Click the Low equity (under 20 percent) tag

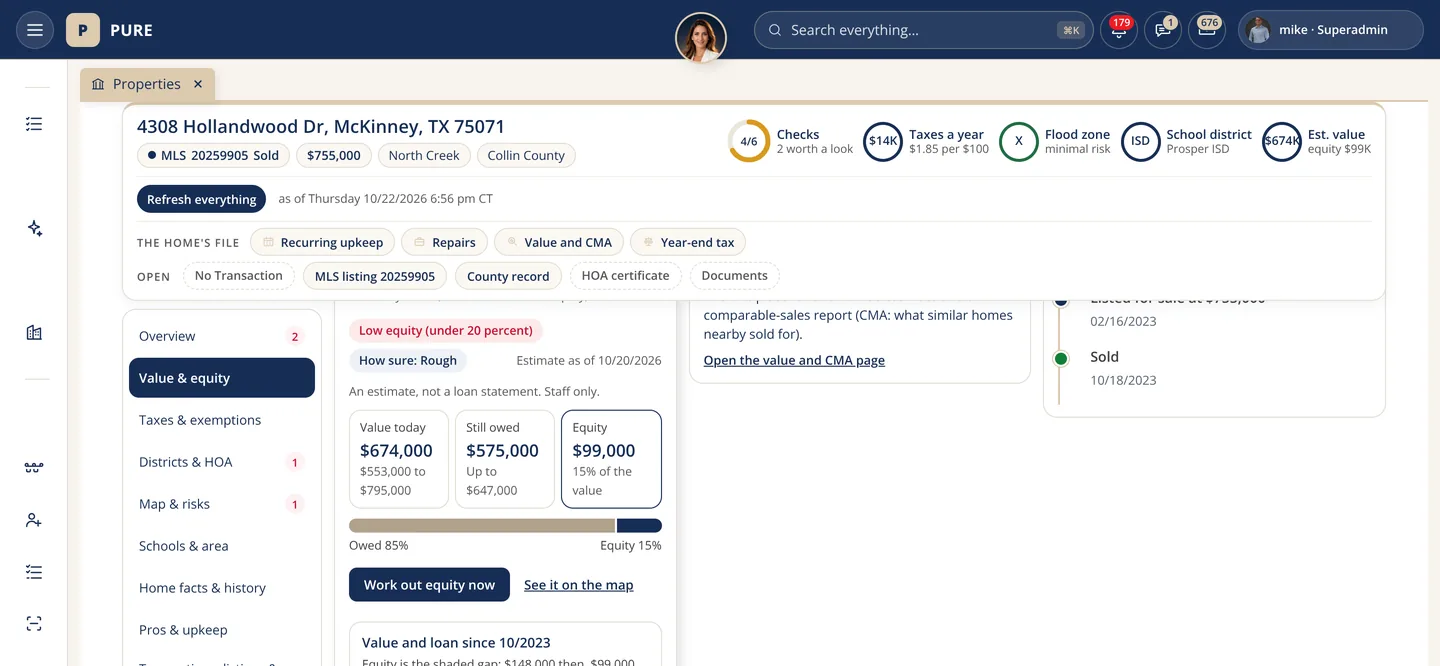point(446,330)
